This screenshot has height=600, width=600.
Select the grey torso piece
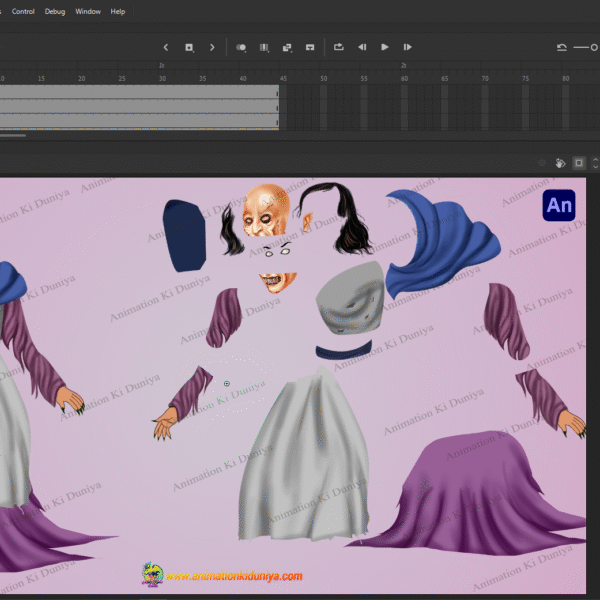(x=350, y=298)
